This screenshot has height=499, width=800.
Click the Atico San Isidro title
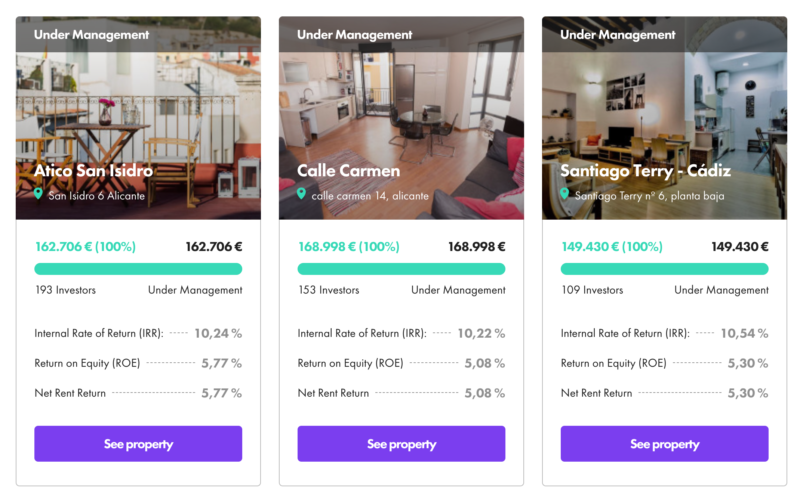(x=93, y=170)
